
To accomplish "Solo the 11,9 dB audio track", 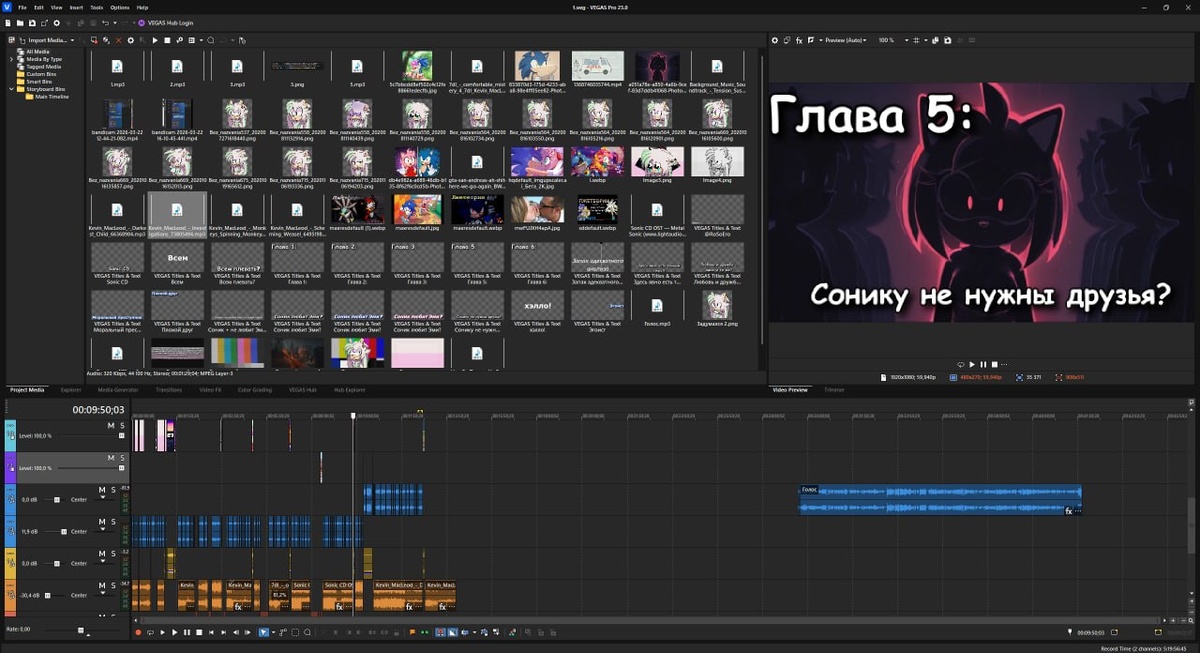I will tap(113, 522).
